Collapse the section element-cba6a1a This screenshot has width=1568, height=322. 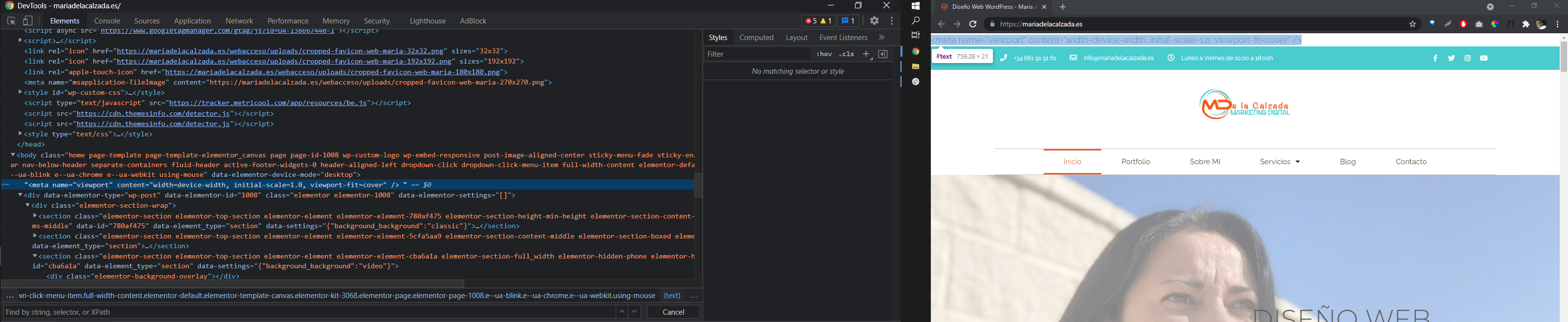pos(35,256)
